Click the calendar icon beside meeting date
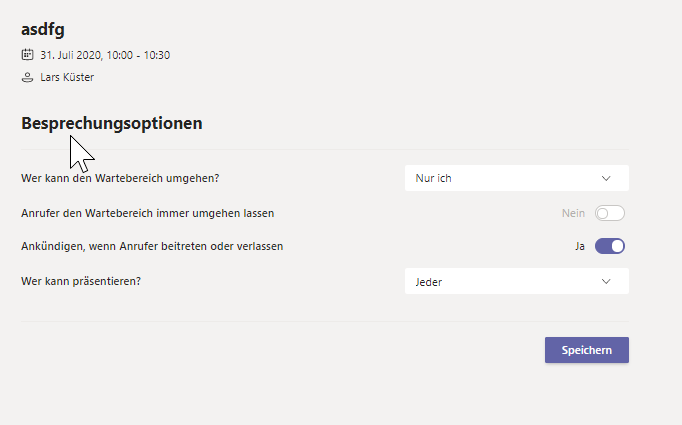 (27, 55)
